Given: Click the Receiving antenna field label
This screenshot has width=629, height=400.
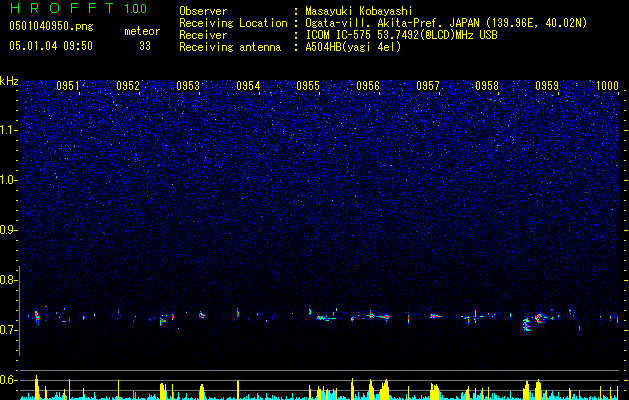Looking at the screenshot, I should (230, 47).
